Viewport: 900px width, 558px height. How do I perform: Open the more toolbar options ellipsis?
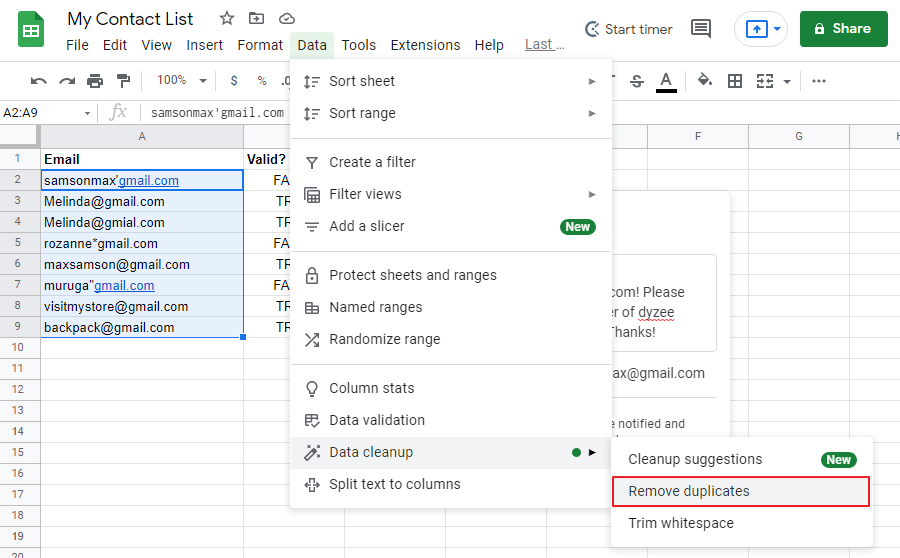tap(818, 81)
